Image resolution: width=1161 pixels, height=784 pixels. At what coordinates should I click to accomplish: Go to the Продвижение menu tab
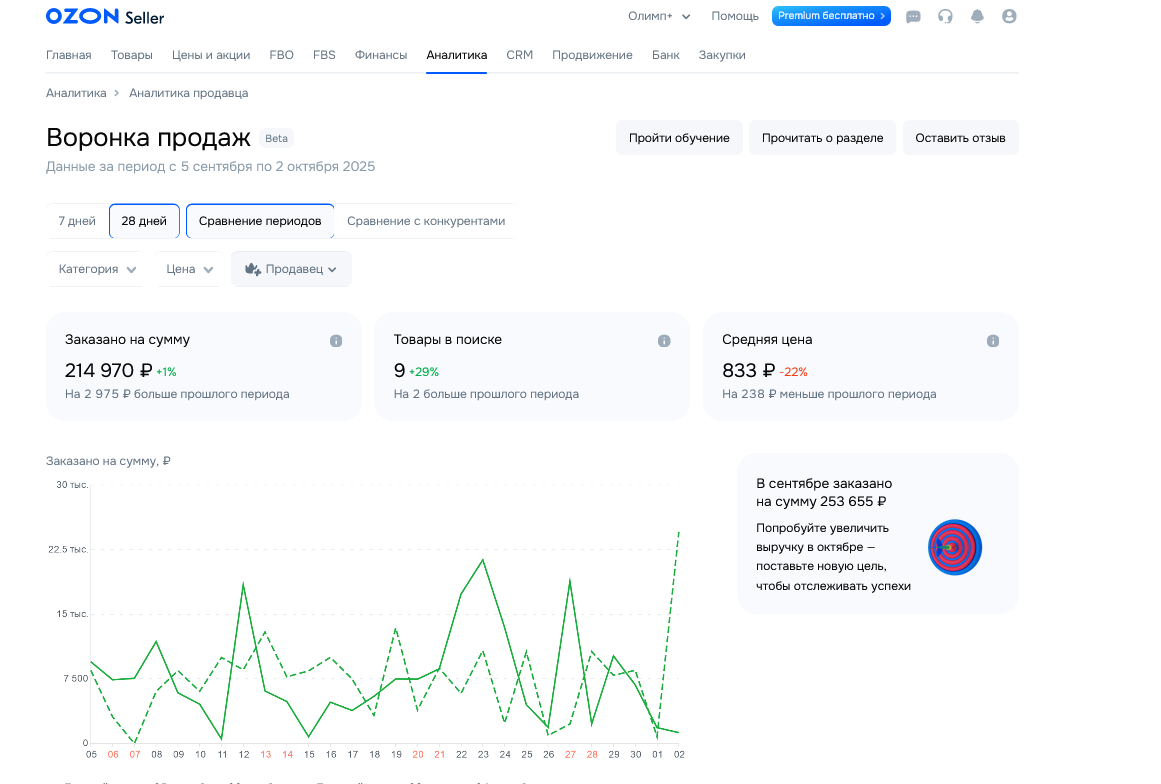[592, 55]
